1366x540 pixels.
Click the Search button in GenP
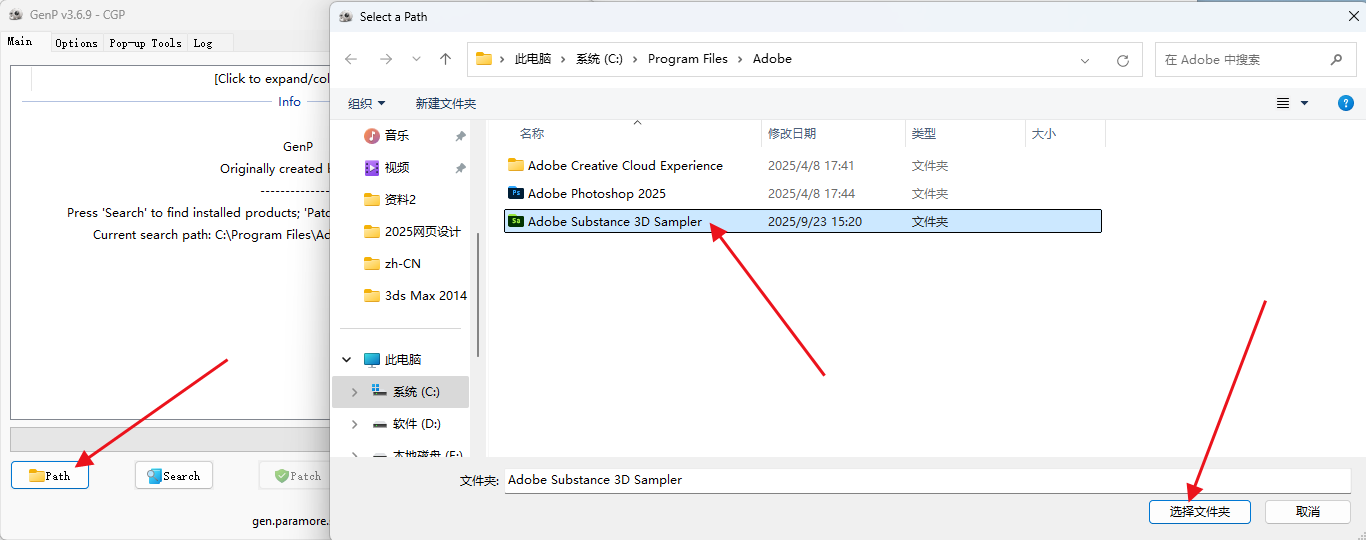[x=174, y=475]
